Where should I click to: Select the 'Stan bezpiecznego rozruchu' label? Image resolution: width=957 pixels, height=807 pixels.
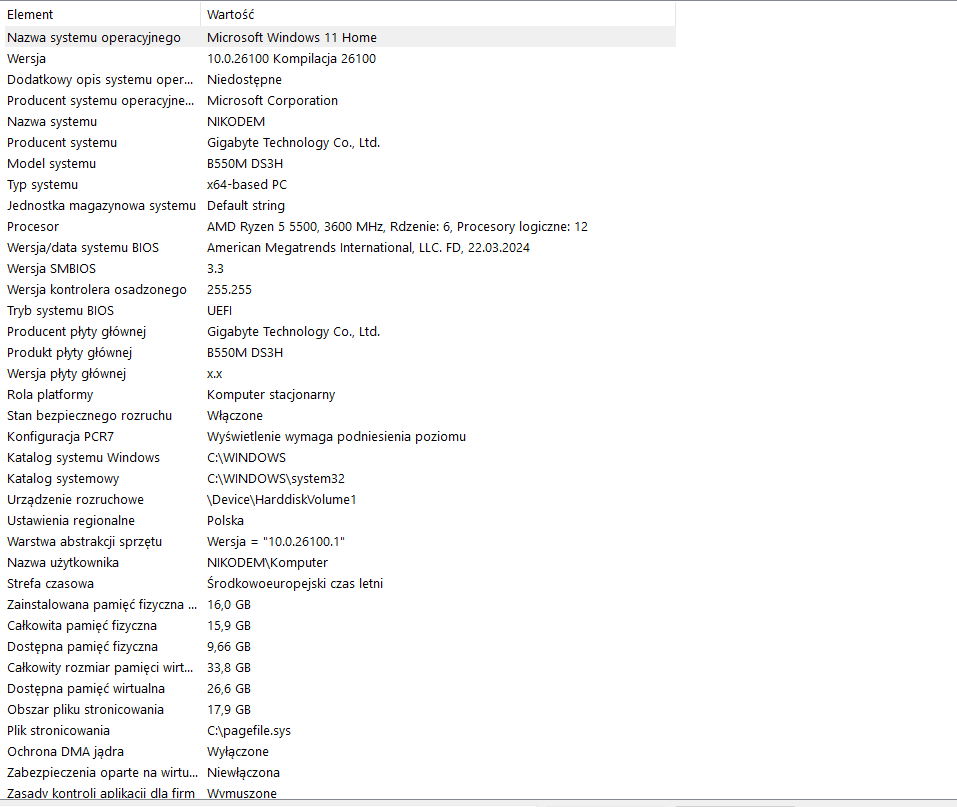90,416
